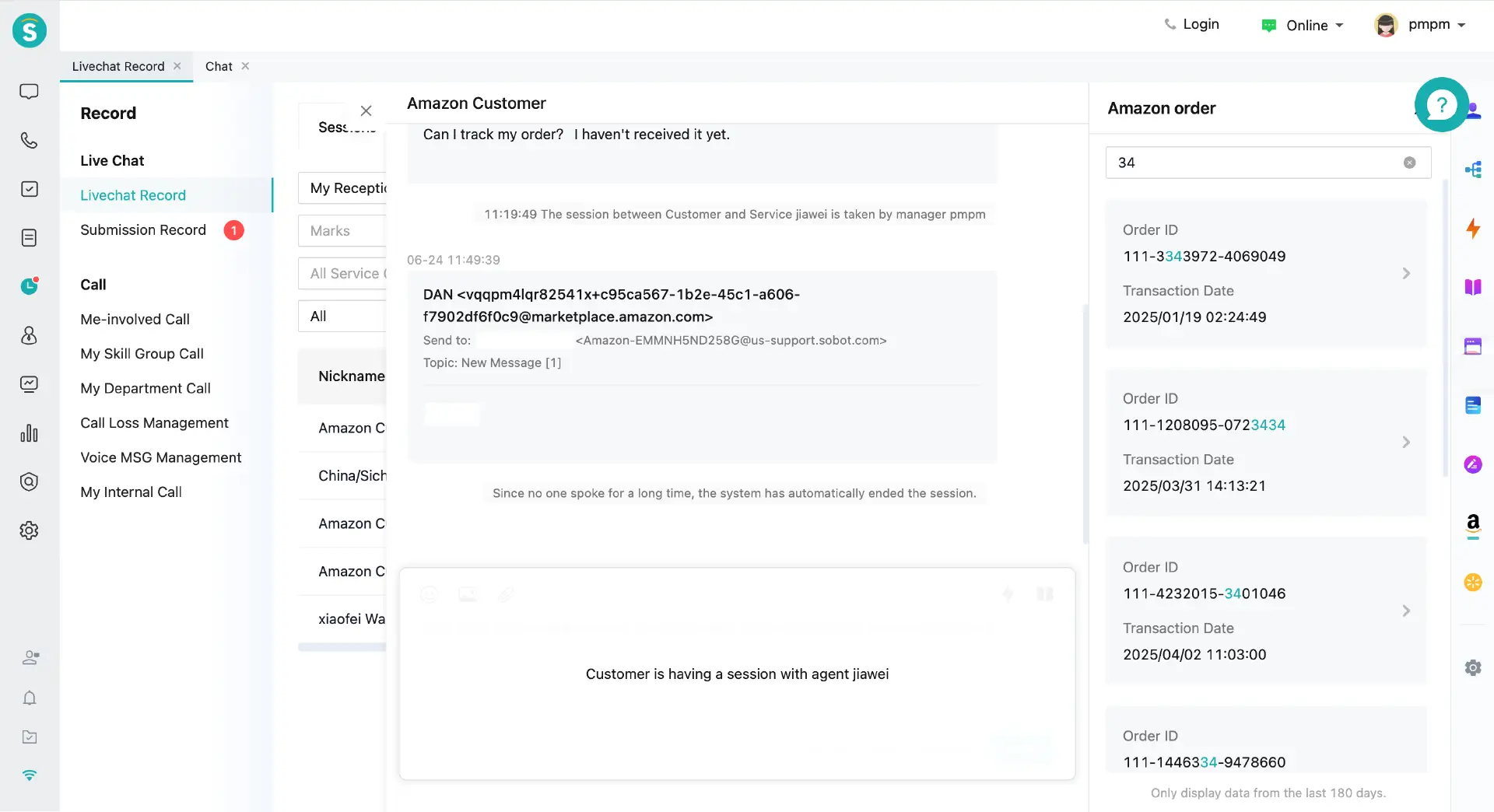Open right toolbar gear settings icon
Viewport: 1494px width, 812px height.
coord(1473,667)
